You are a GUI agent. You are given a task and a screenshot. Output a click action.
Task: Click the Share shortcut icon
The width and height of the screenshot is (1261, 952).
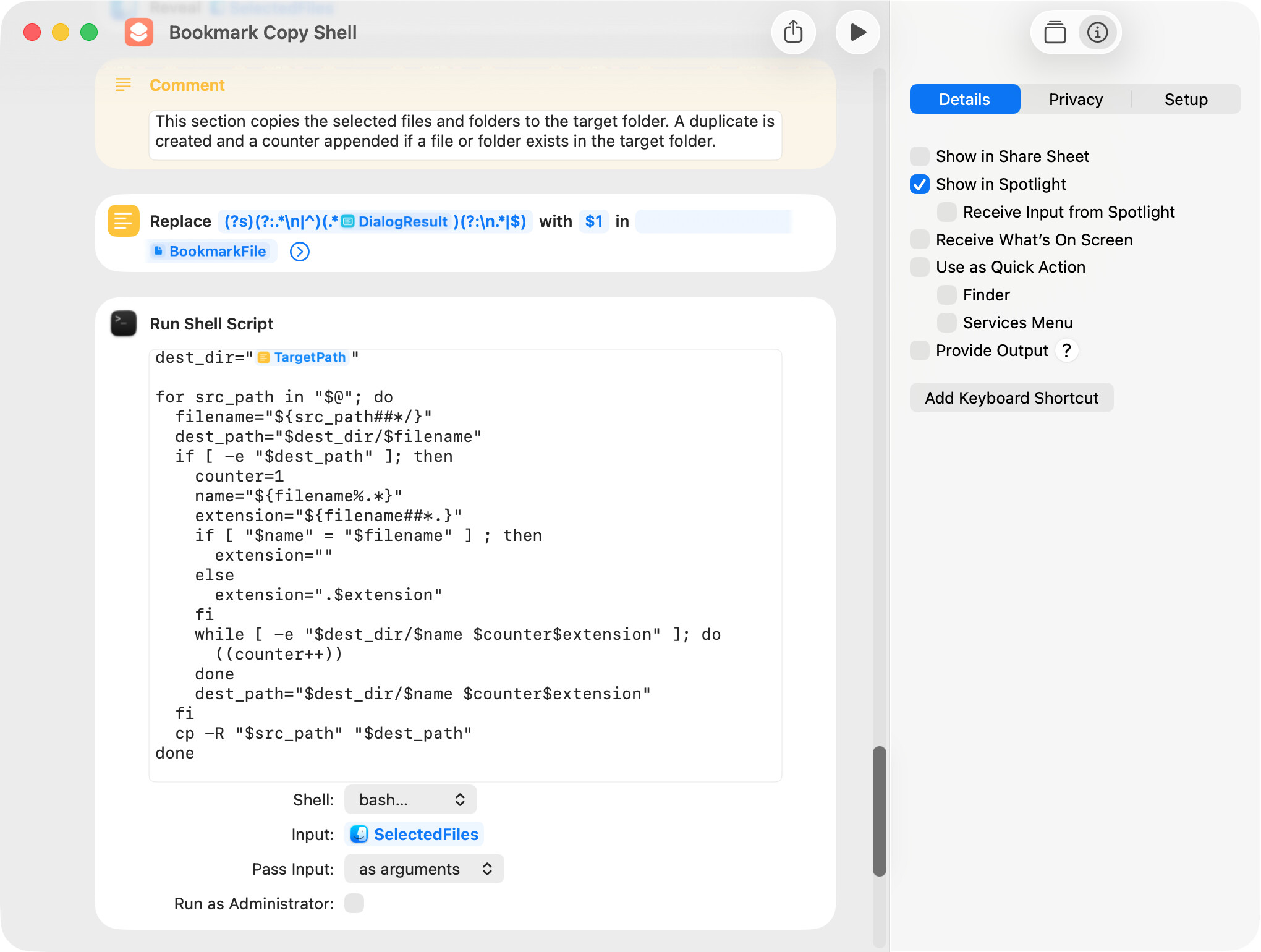tap(793, 32)
